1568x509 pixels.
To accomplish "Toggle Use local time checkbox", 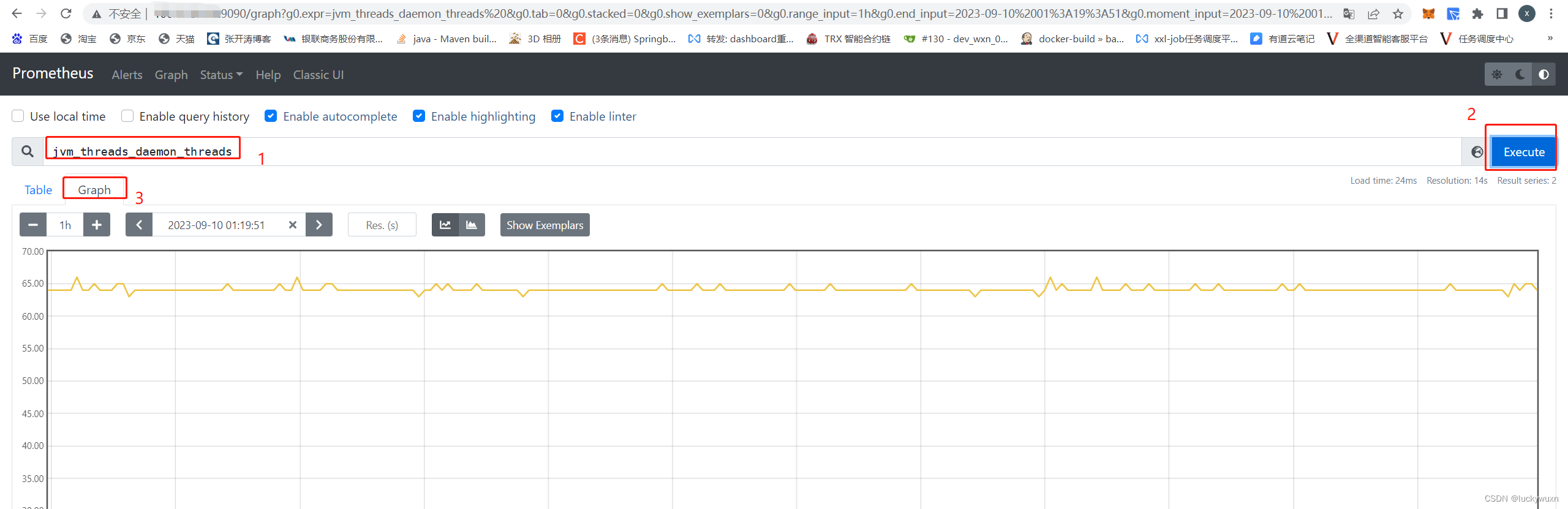I will coord(18,116).
